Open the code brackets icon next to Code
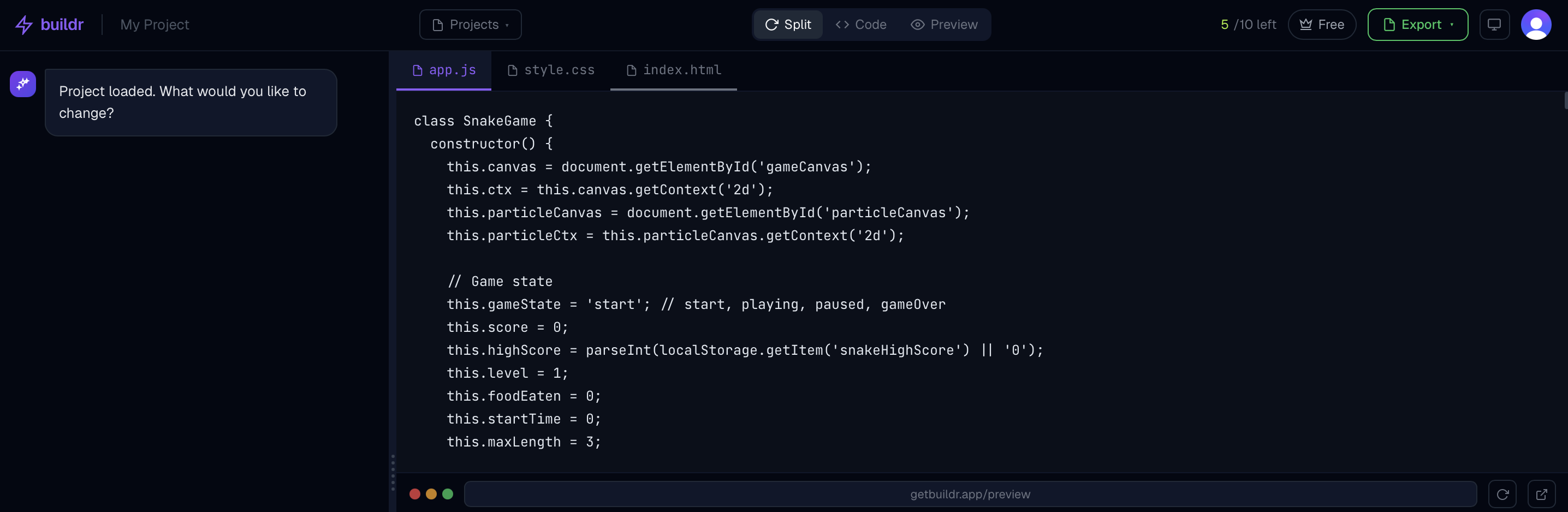This screenshot has width=1568, height=512. tap(842, 25)
